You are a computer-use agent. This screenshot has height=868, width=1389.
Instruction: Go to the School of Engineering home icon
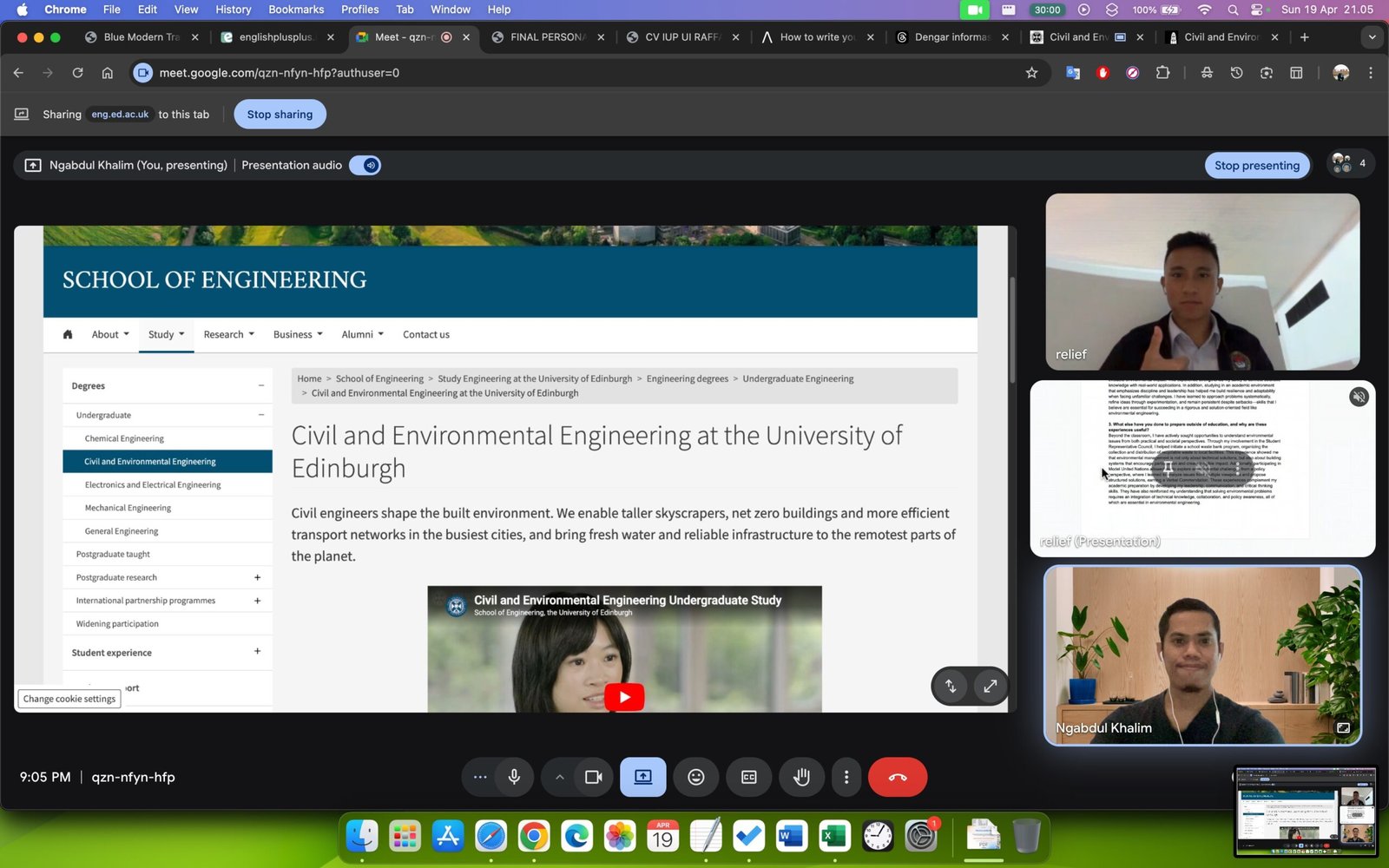[x=68, y=334]
